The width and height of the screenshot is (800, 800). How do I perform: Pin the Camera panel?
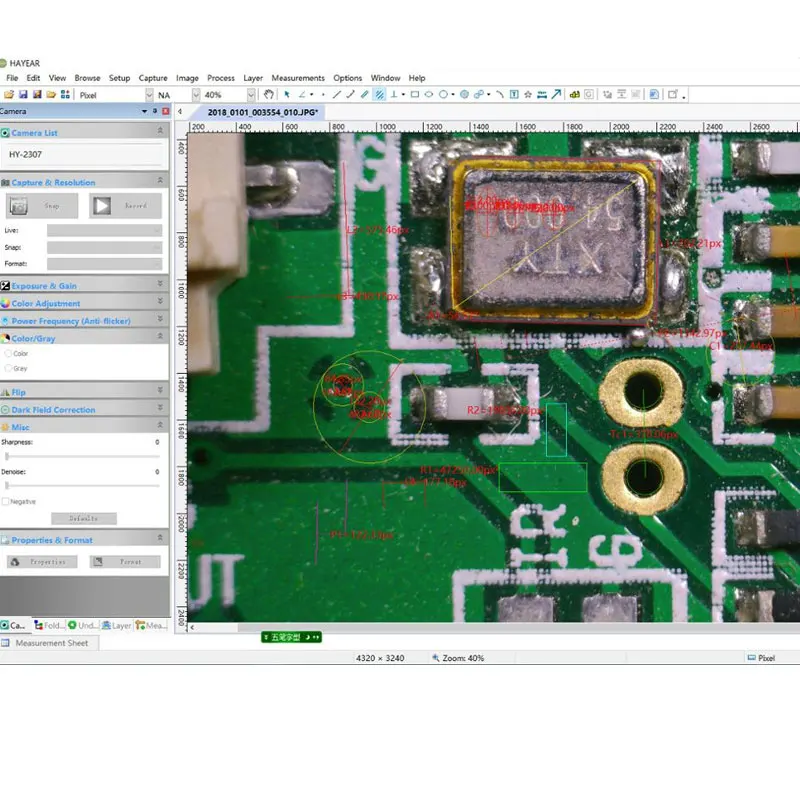pyautogui.click(x=155, y=111)
